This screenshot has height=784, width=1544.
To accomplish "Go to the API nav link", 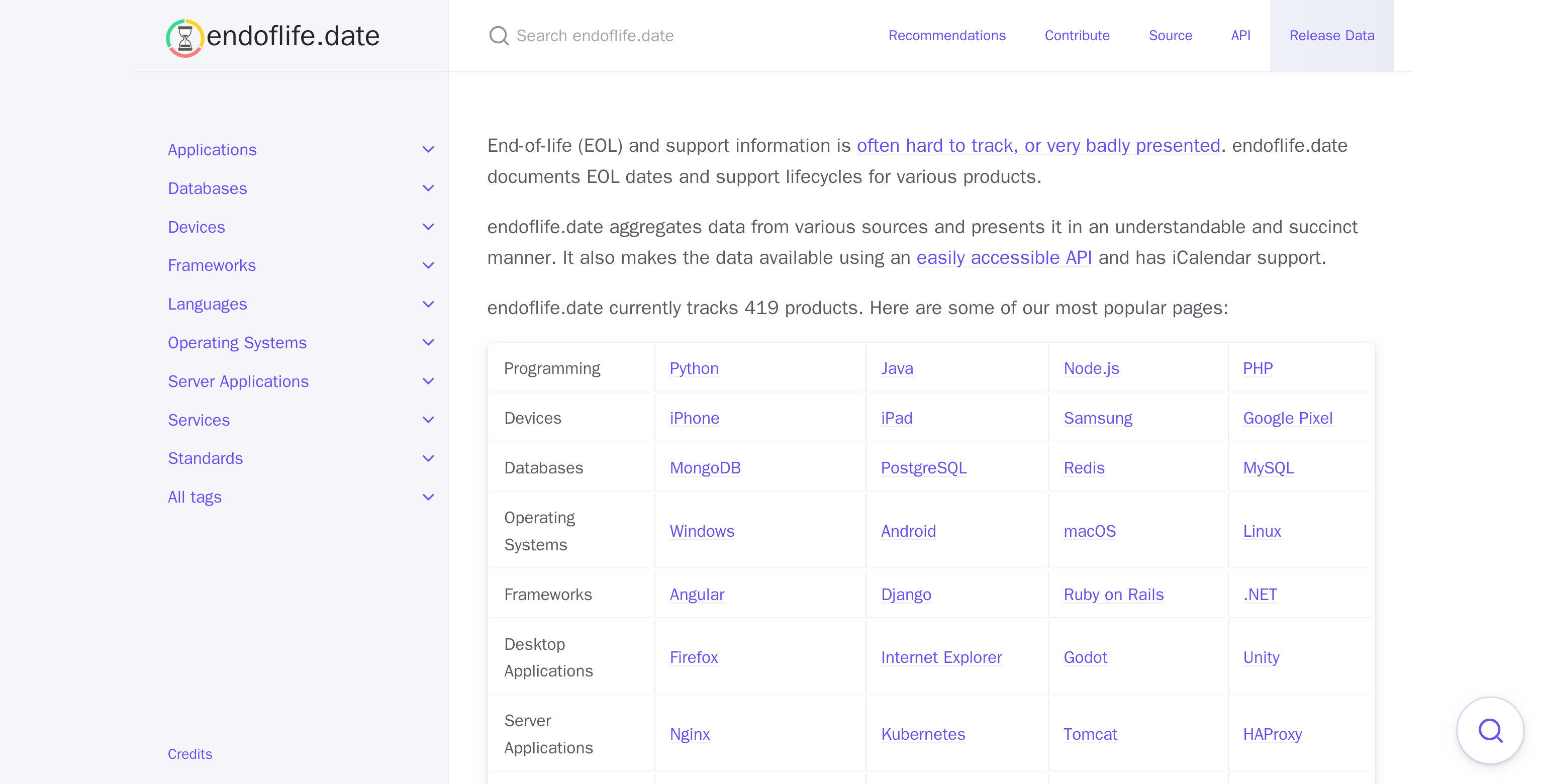I will tap(1240, 36).
